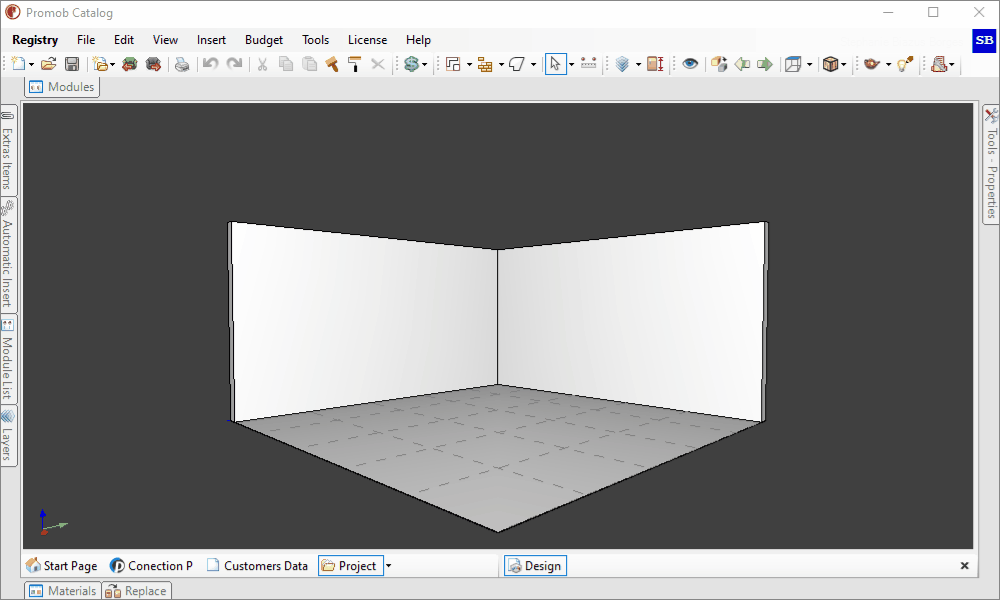The height and width of the screenshot is (600, 1000).
Task: Click the green right arrow icon
Action: [765, 64]
